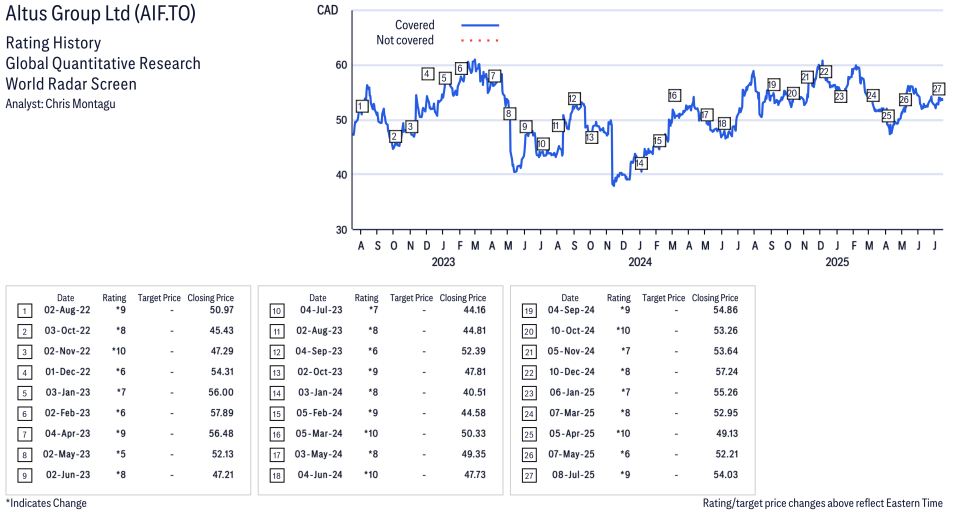Click the date 04-Sep-24
Image resolution: width=954 pixels, height=510 pixels.
coord(571,310)
